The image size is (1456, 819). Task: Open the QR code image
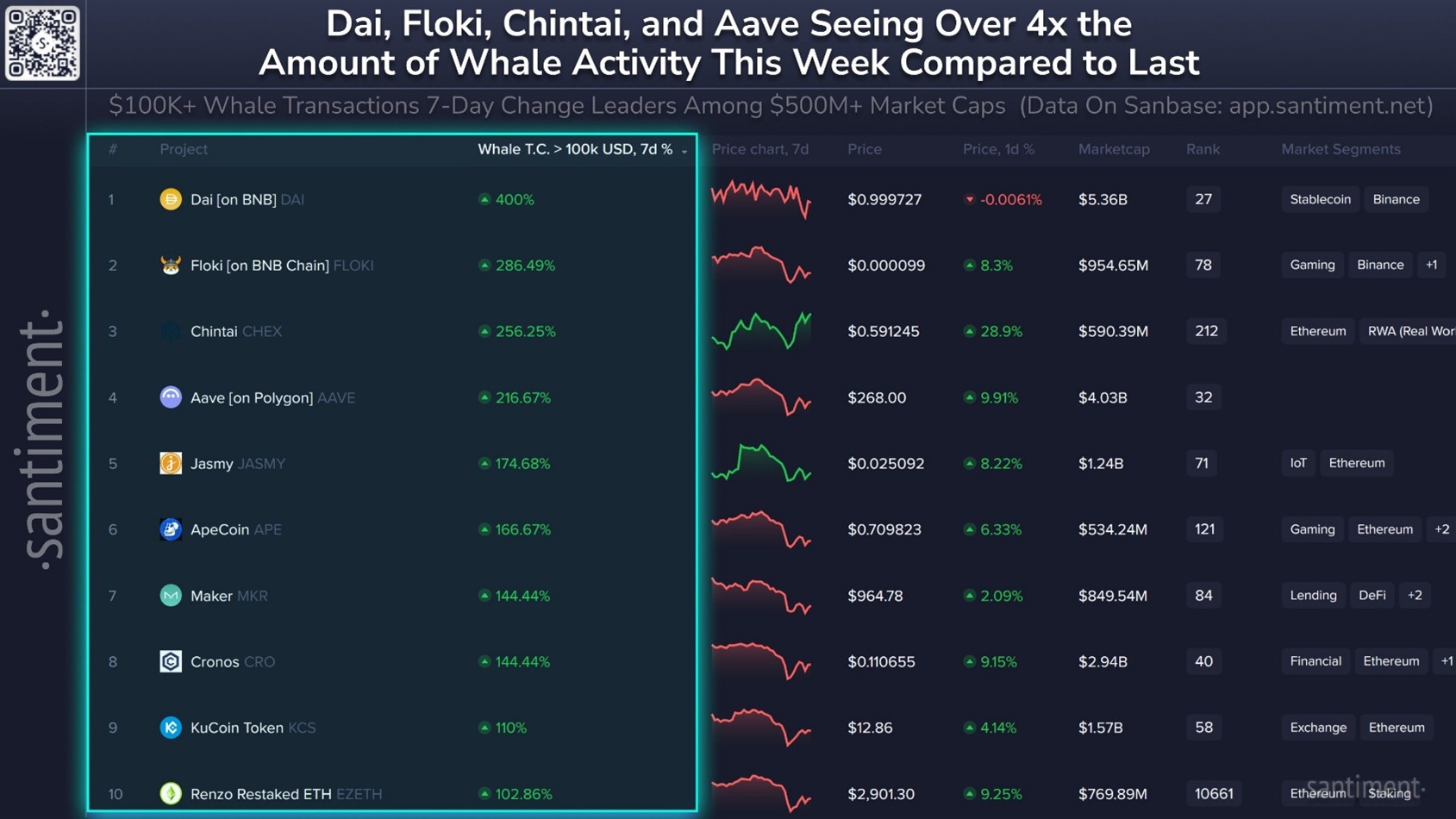click(x=42, y=42)
